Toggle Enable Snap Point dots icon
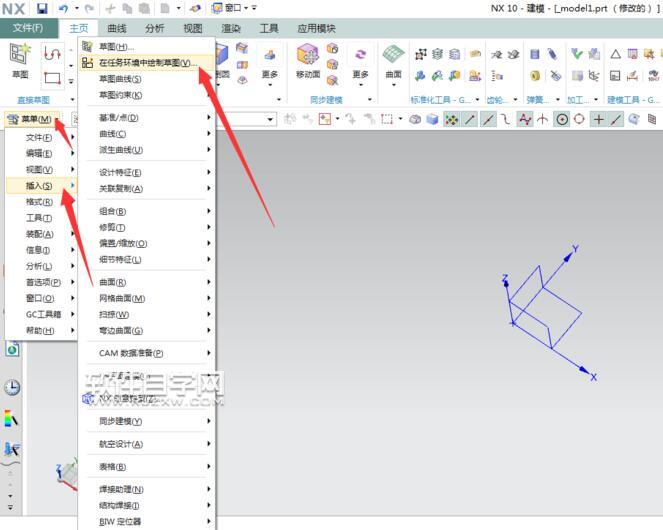663x530 pixels. click(452, 120)
